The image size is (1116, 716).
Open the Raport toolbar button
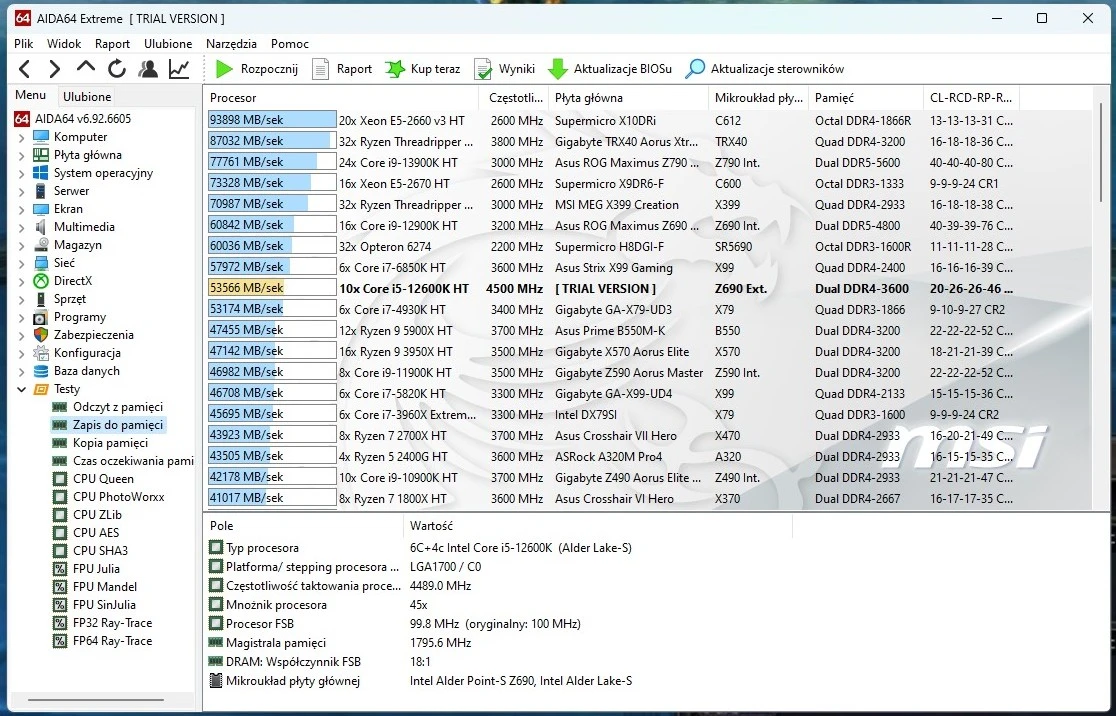(342, 69)
